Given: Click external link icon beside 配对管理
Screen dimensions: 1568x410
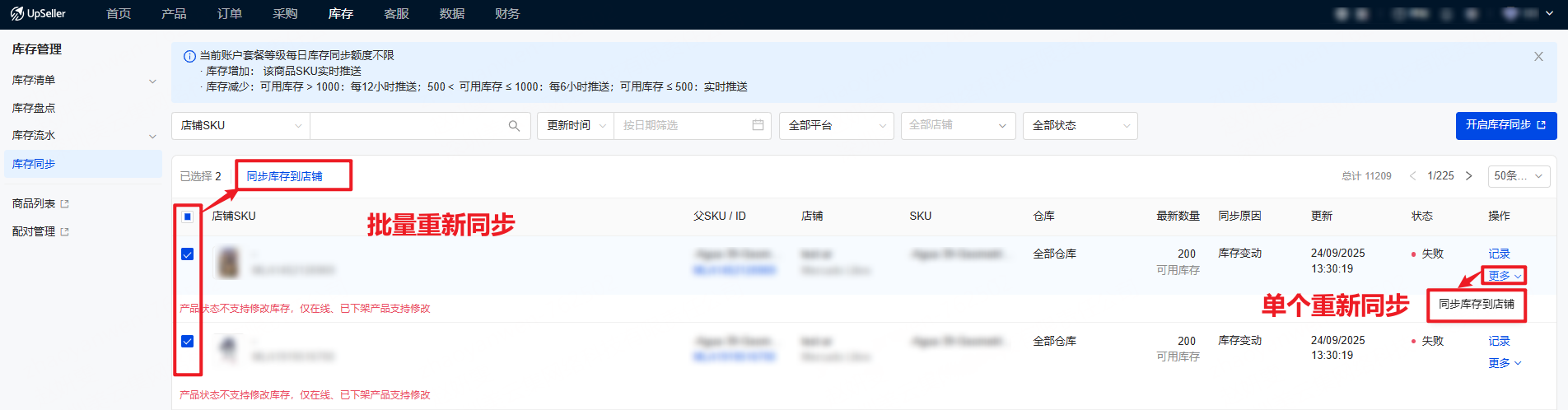Looking at the screenshot, I should coord(65,232).
